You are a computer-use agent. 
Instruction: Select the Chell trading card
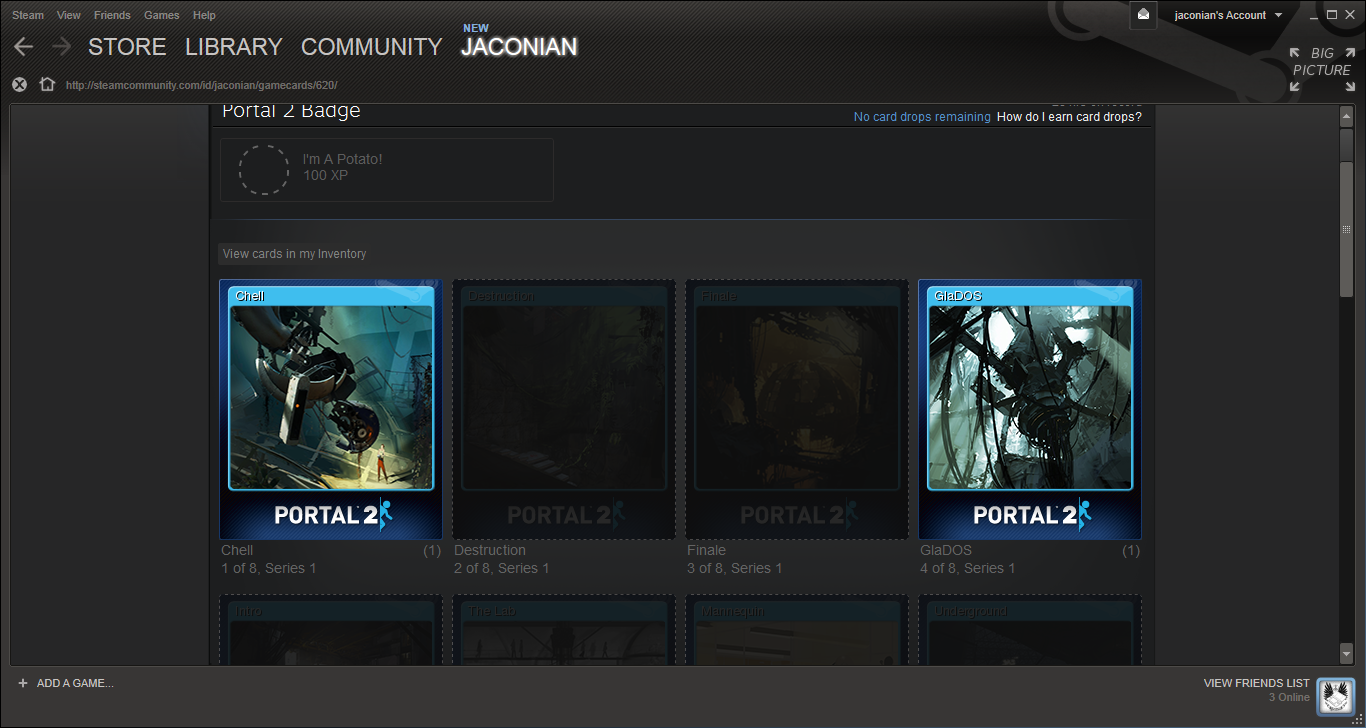point(330,409)
